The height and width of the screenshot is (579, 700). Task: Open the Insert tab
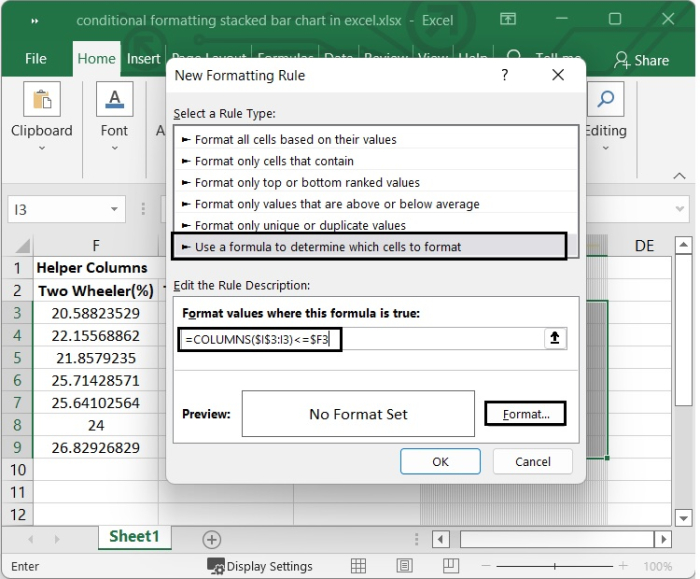pos(143,58)
